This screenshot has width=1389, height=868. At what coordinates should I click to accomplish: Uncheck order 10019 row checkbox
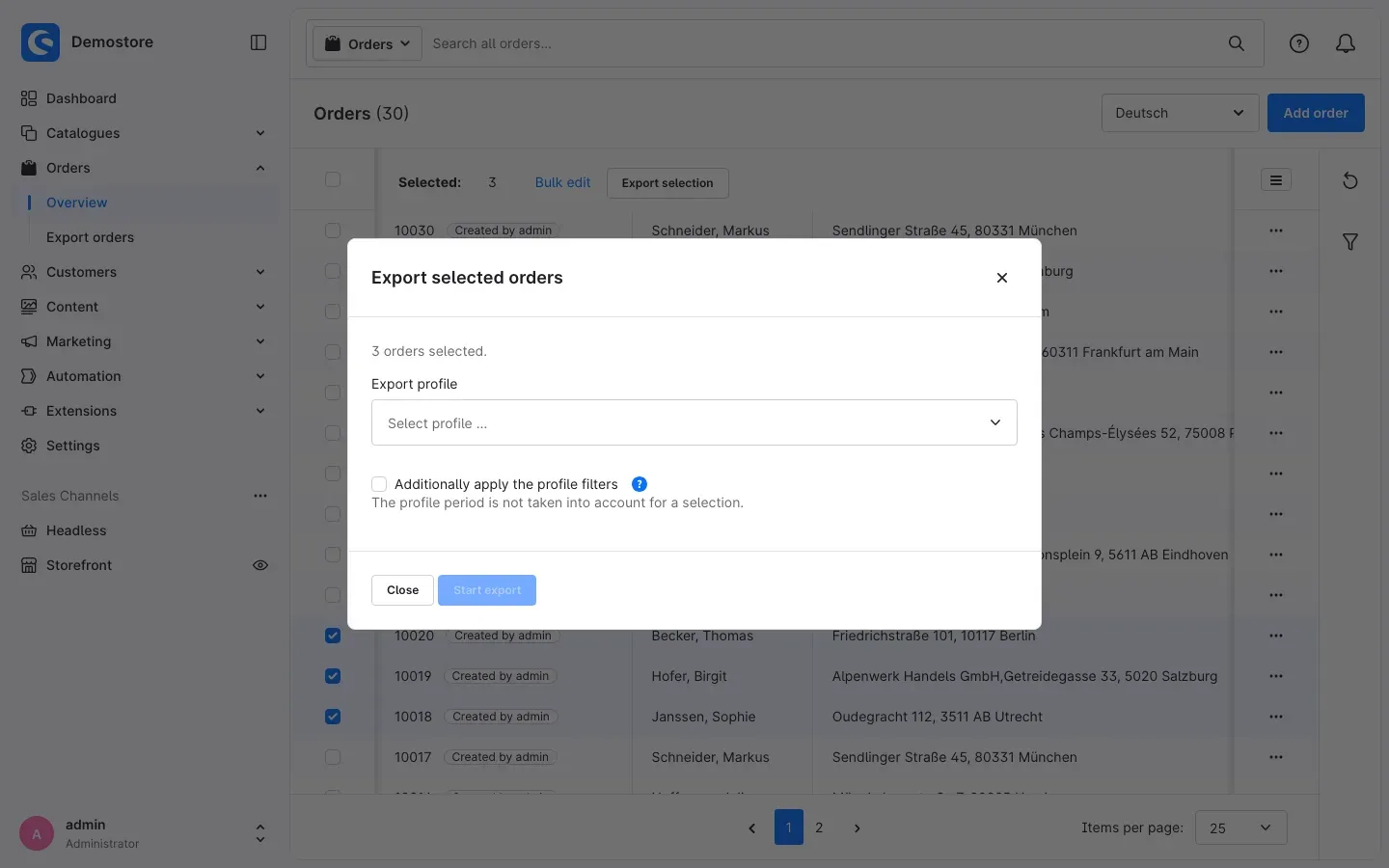(333, 676)
